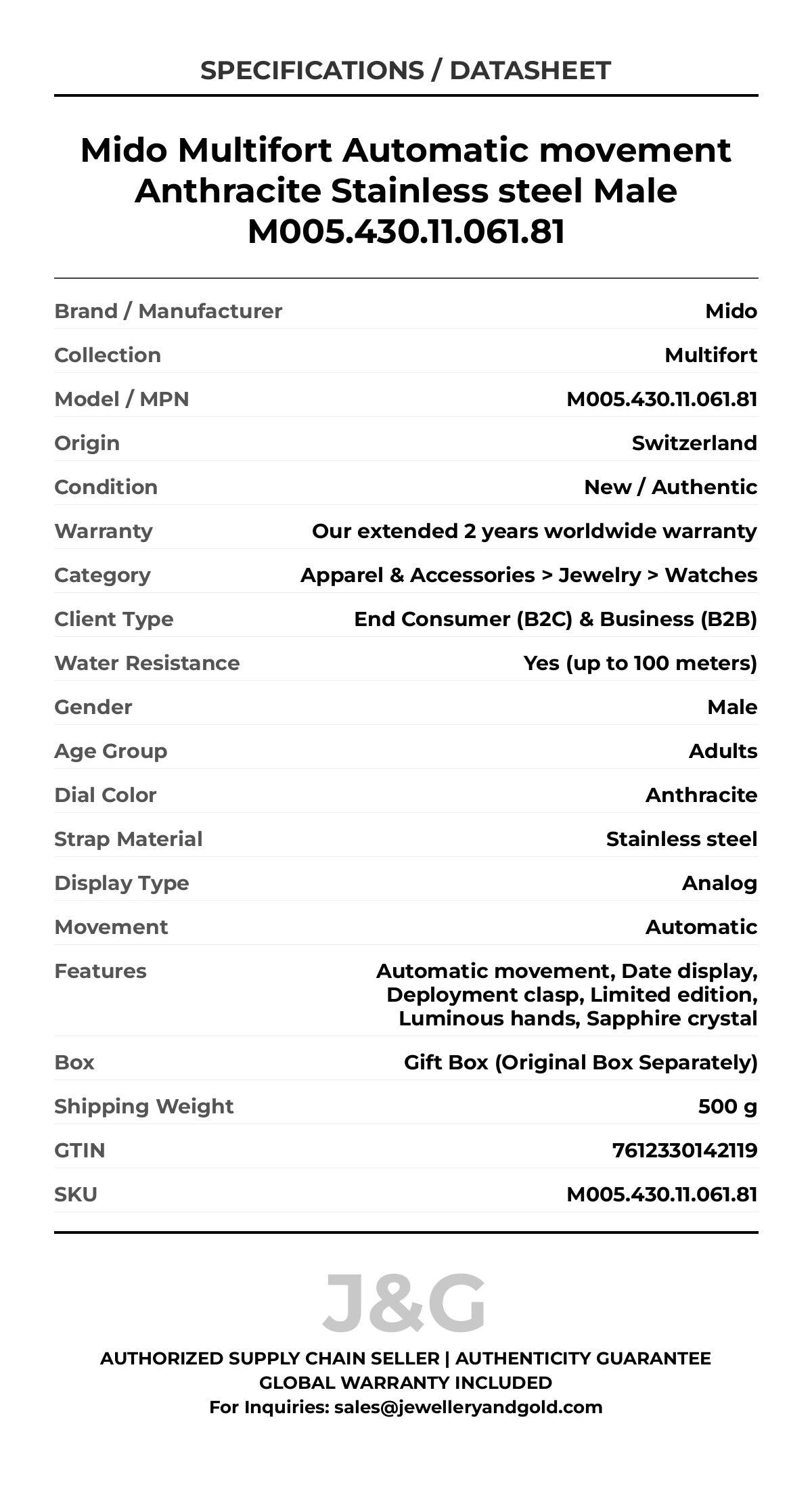Click the J&G logo
Screen dimensions: 812x1489
click(405, 1304)
